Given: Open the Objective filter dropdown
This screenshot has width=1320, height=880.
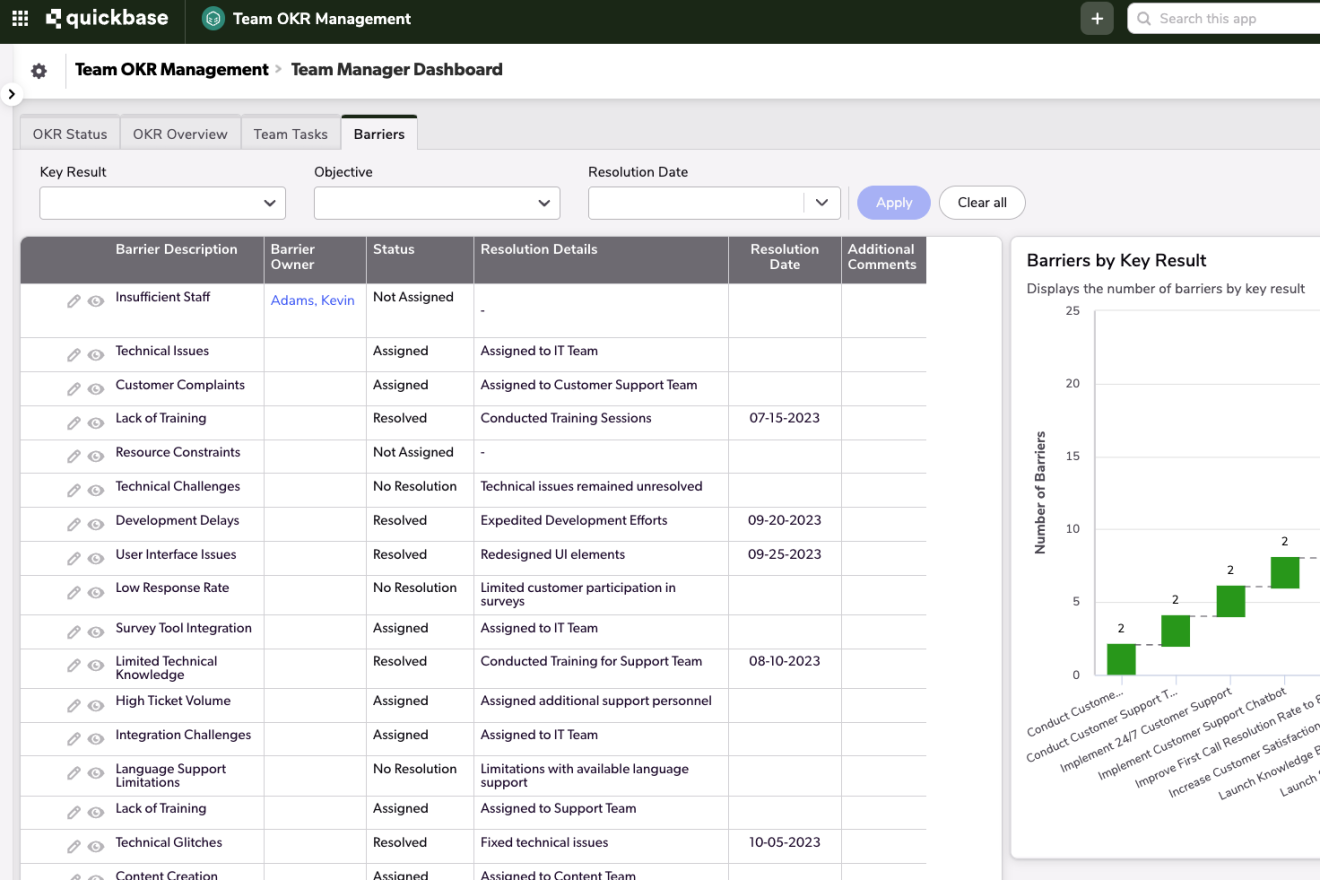Looking at the screenshot, I should point(437,203).
